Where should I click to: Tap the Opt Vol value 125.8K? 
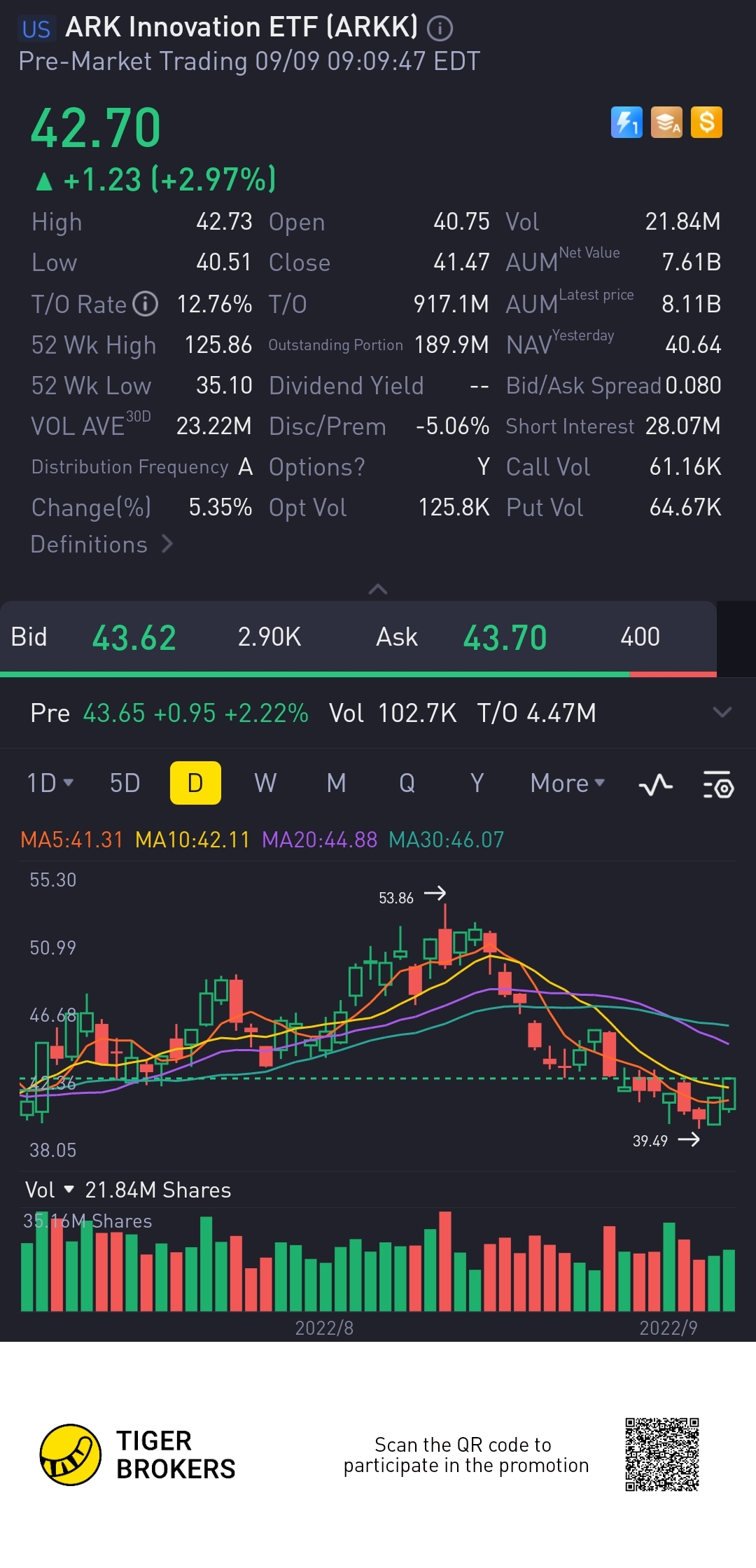(x=454, y=507)
